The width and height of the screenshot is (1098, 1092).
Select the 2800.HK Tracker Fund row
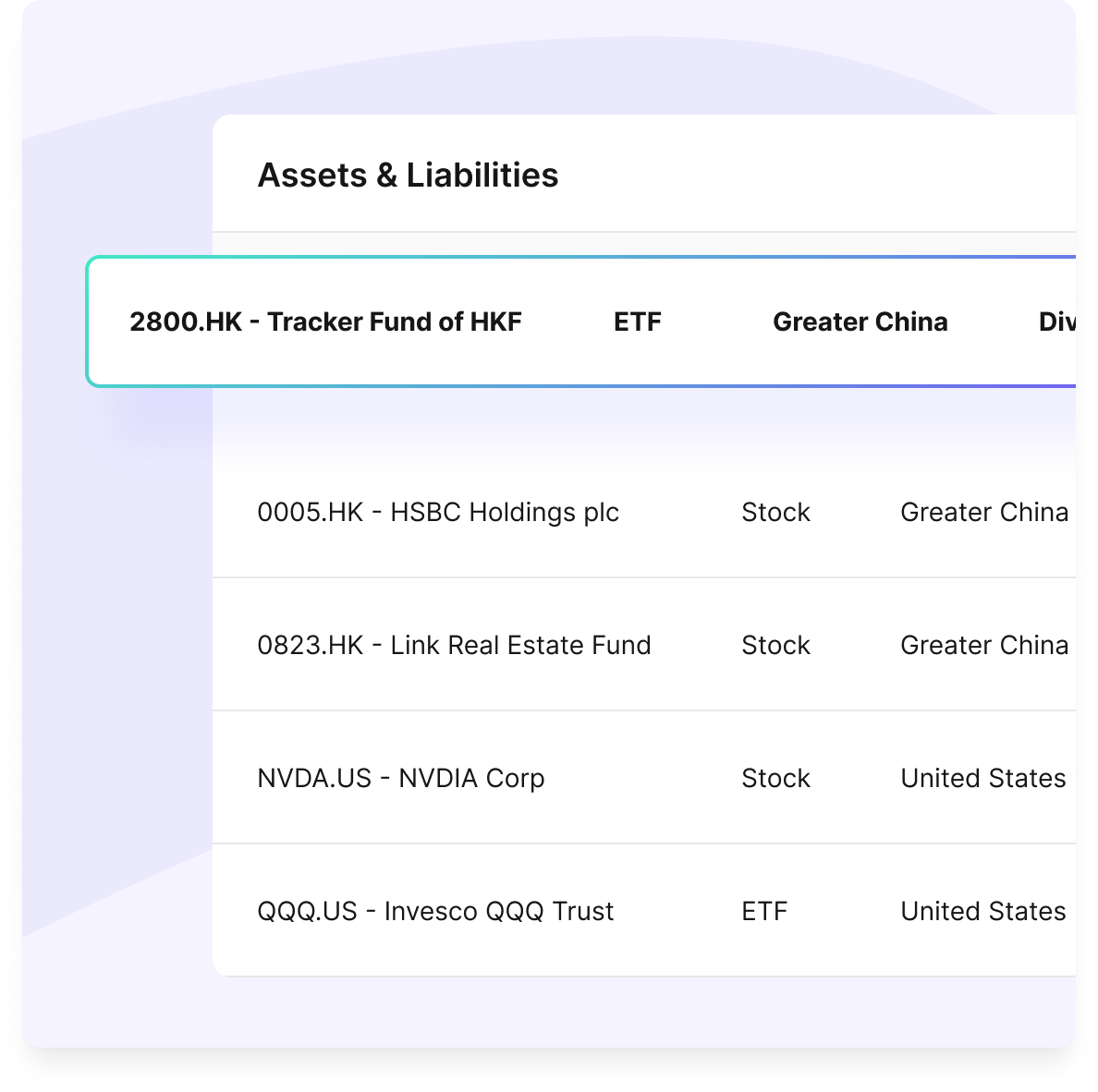click(581, 322)
